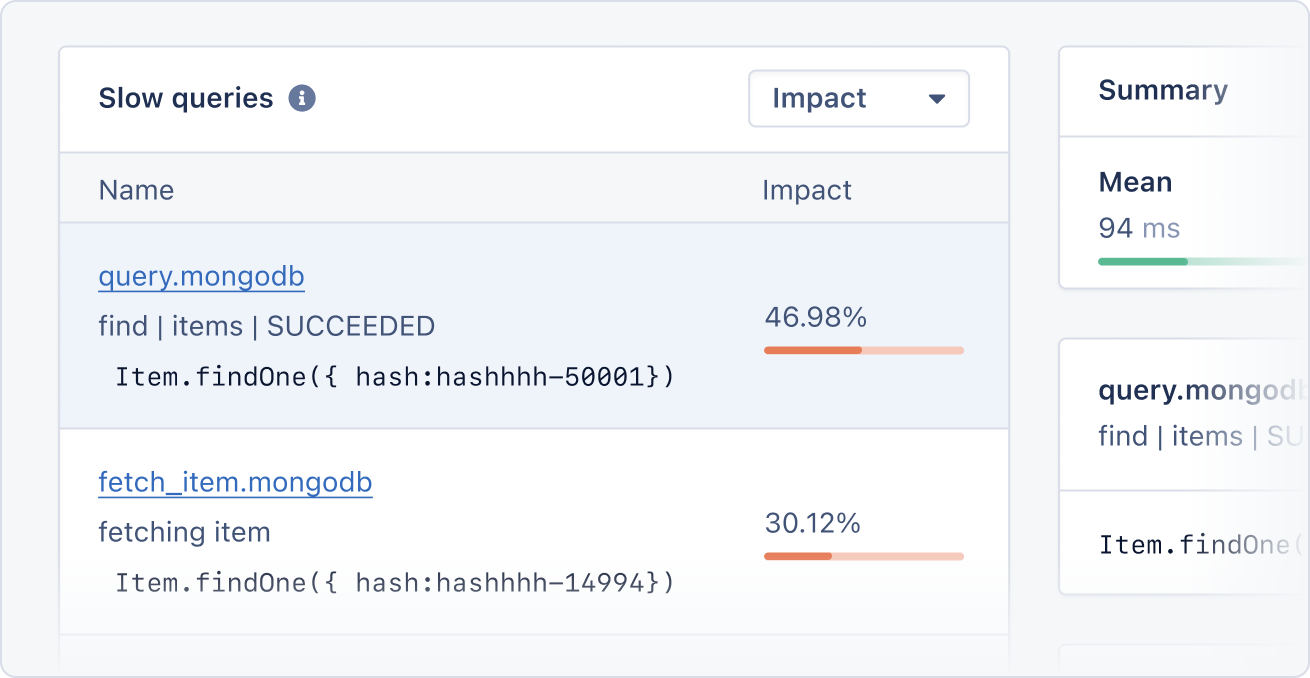Open the query.mongodb link
Viewport: 1310px width, 678px height.
[201, 277]
